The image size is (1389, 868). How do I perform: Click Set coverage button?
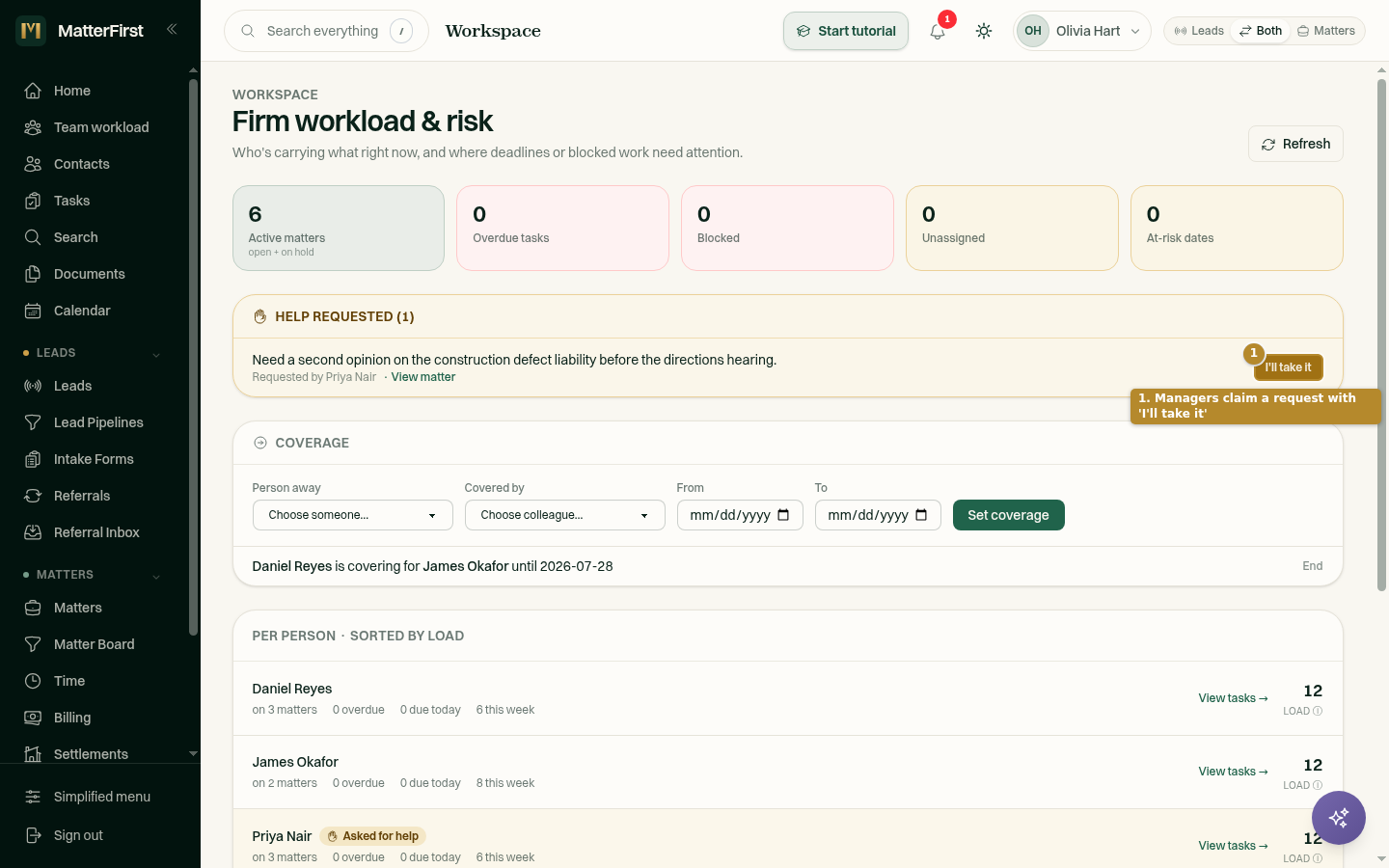[x=1008, y=515]
